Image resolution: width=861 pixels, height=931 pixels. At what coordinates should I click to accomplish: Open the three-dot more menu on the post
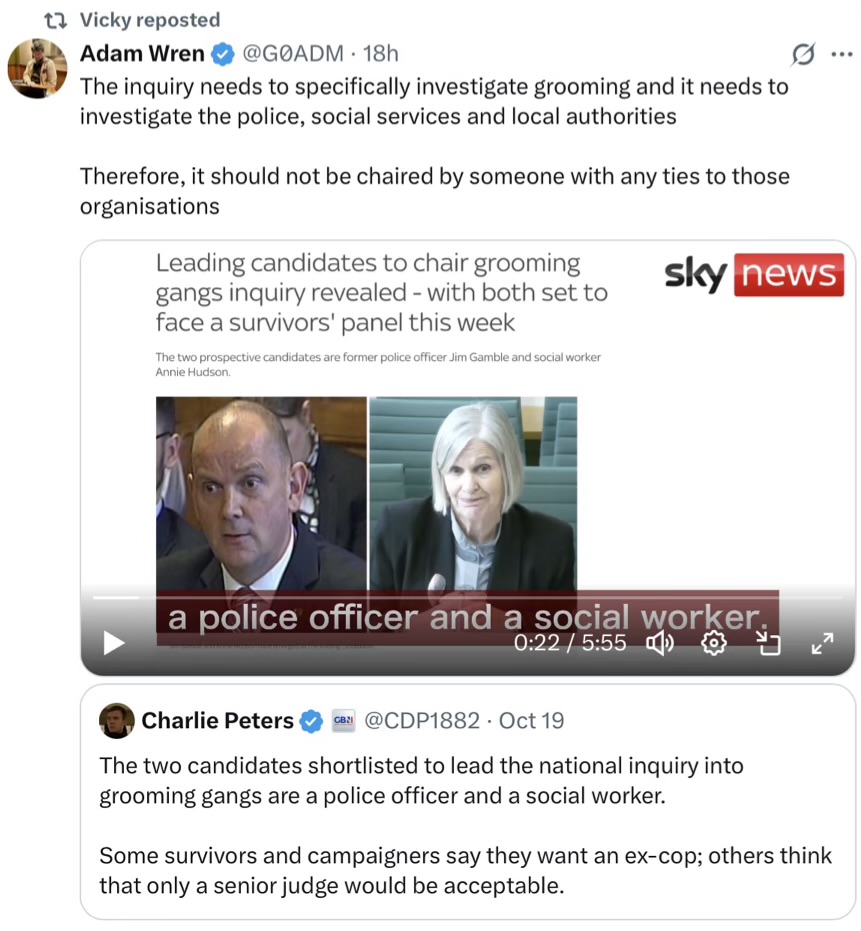(x=842, y=54)
